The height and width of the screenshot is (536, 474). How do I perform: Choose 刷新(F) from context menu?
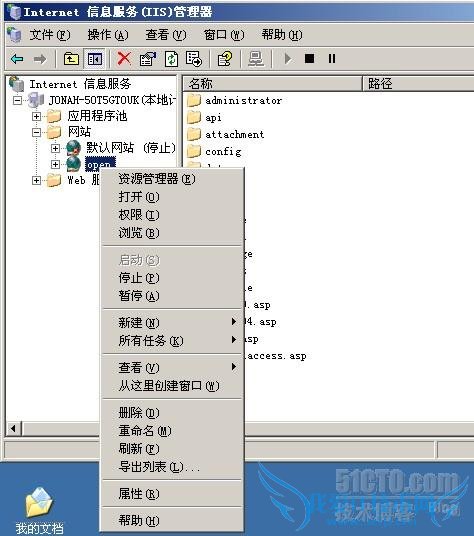click(x=172, y=449)
